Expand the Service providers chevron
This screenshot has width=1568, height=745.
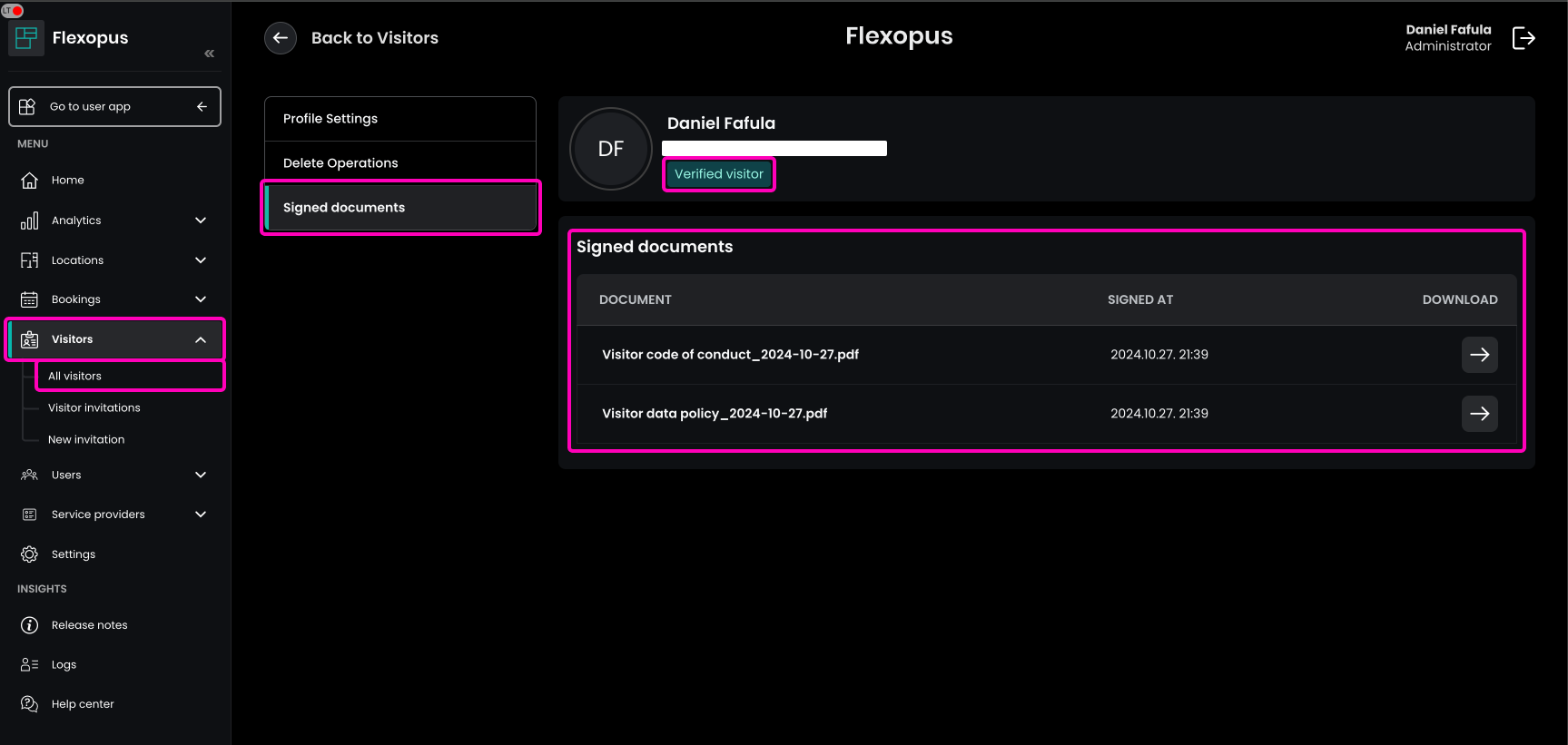(x=201, y=515)
